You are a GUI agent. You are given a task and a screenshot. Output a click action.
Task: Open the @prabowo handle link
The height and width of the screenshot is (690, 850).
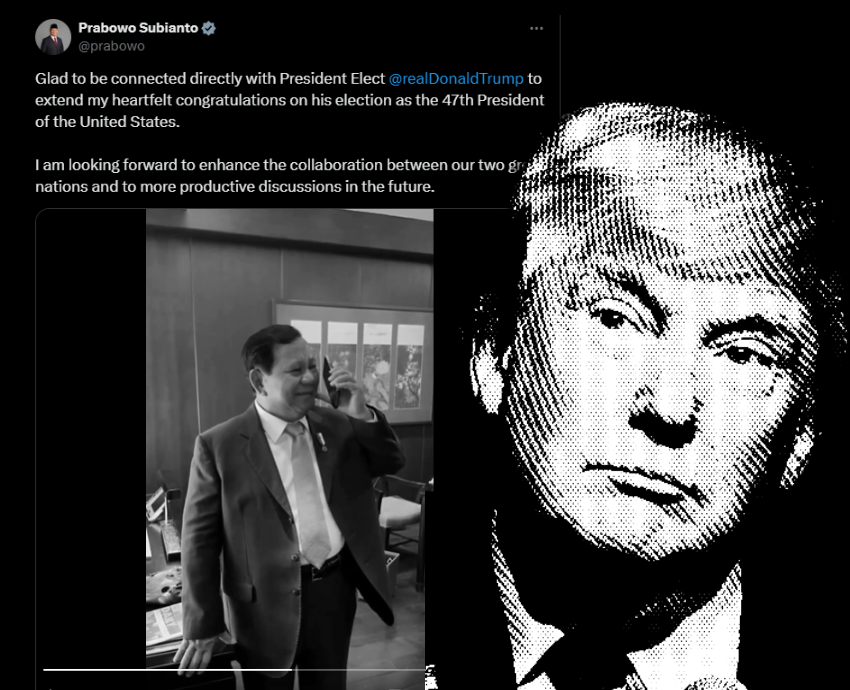111,46
